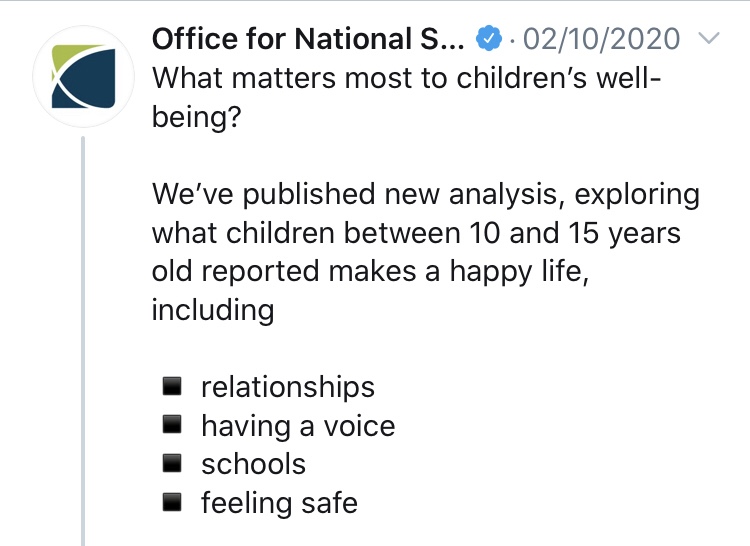Open the Office for National Statistics profile avatar
The height and width of the screenshot is (546, 750).
82,76
